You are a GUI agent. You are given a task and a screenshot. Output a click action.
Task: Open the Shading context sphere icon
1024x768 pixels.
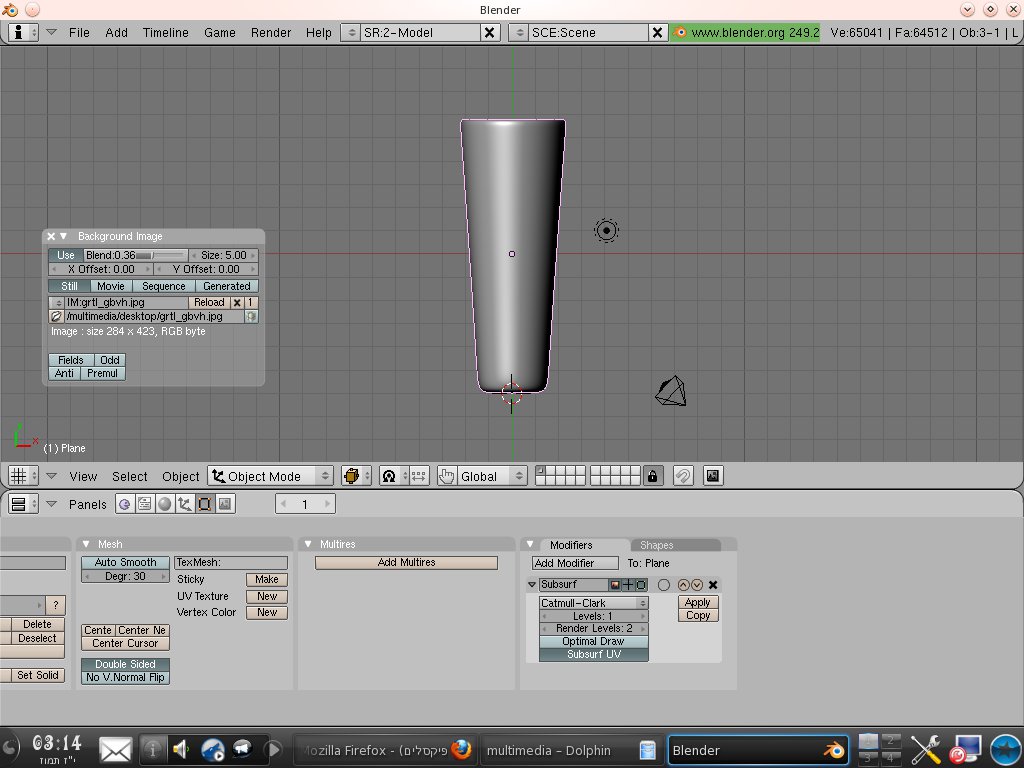pyautogui.click(x=164, y=505)
